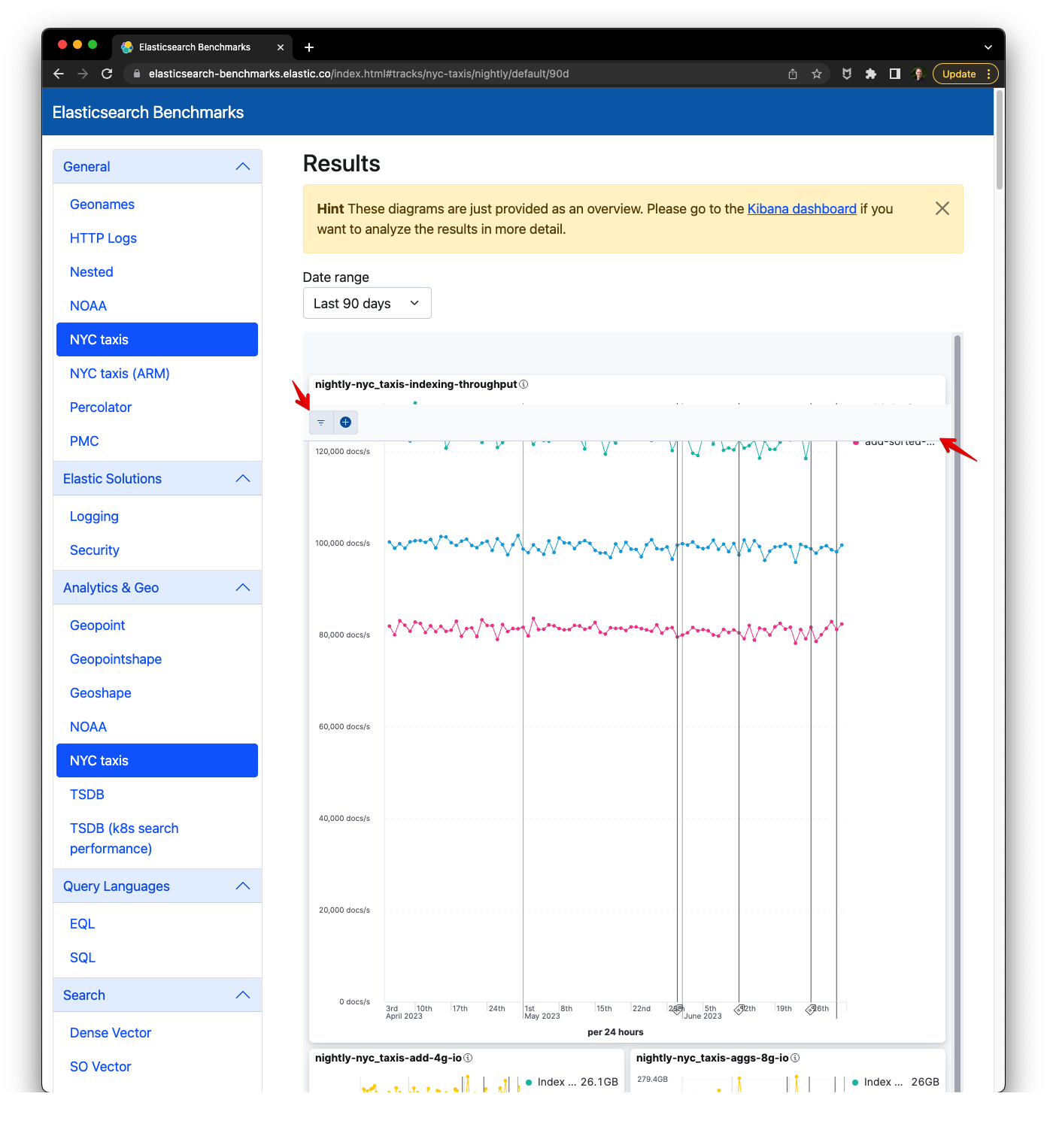
Task: Click the Update button in the browser toolbar
Action: (x=959, y=74)
